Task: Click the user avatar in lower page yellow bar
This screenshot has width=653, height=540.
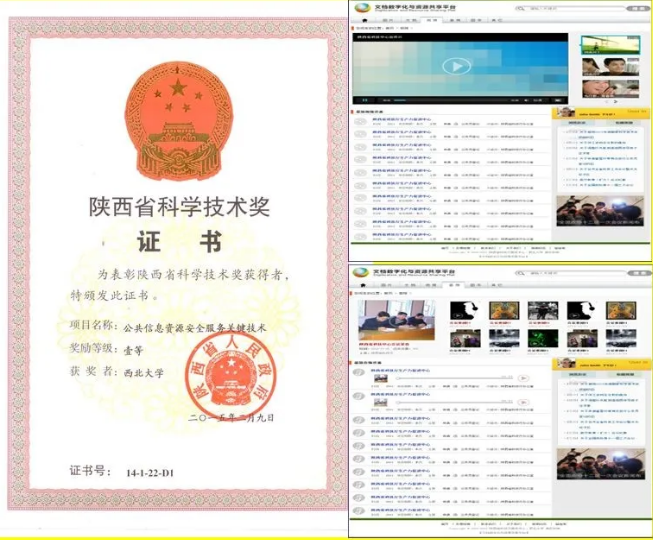Action: pos(566,363)
